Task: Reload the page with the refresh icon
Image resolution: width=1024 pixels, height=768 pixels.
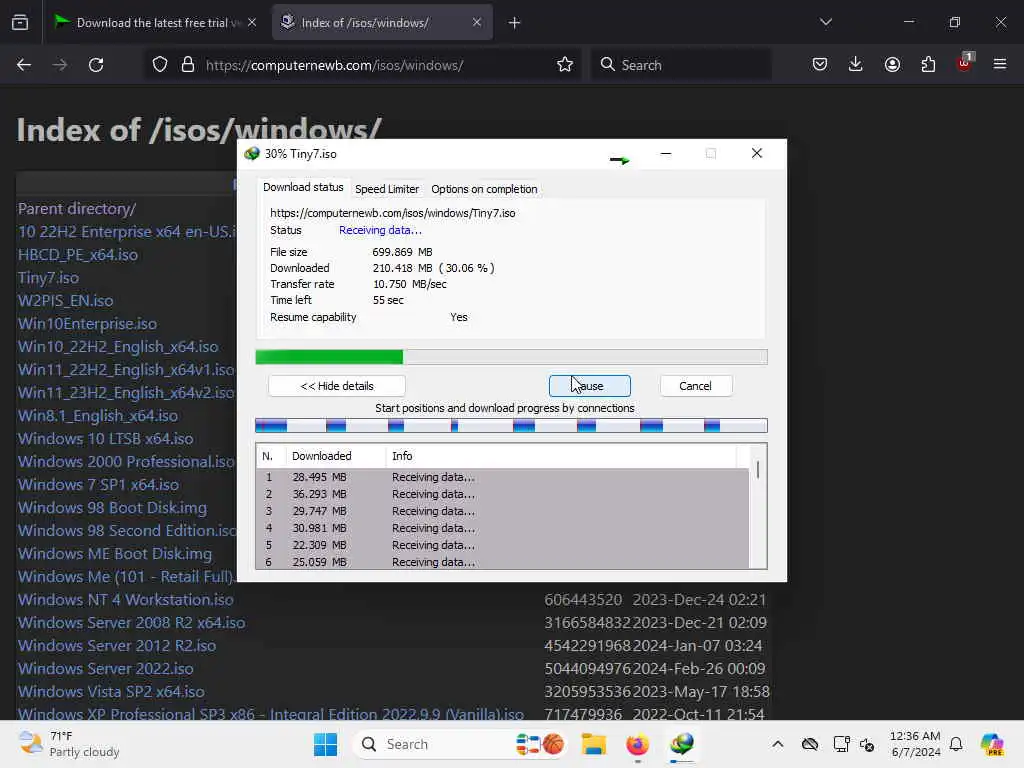Action: [96, 65]
